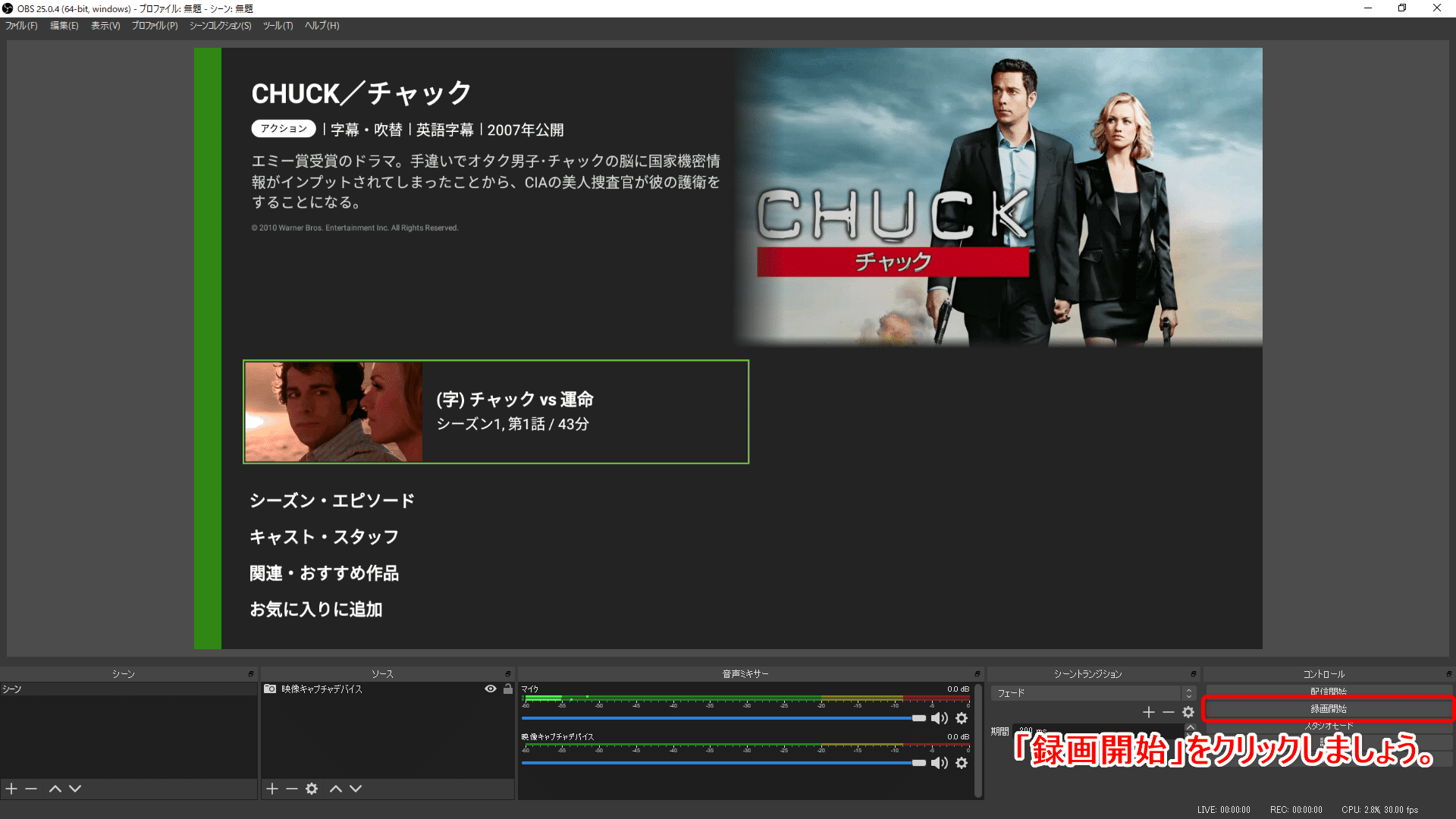The image size is (1456, 819).
Task: Adjust the 映像キャプチャデバイス volume slider
Action: (x=724, y=763)
